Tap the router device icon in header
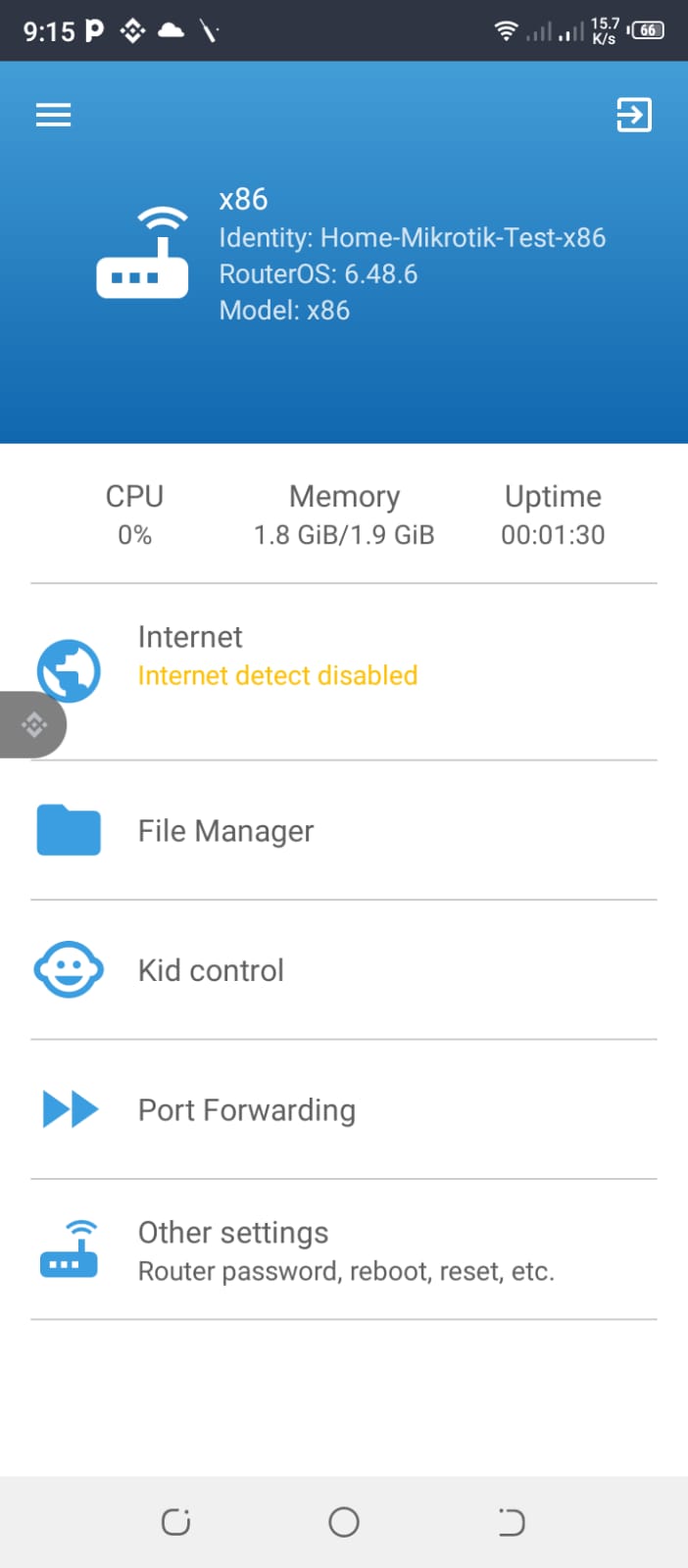Screen dimensions: 688x1568 [x=142, y=253]
